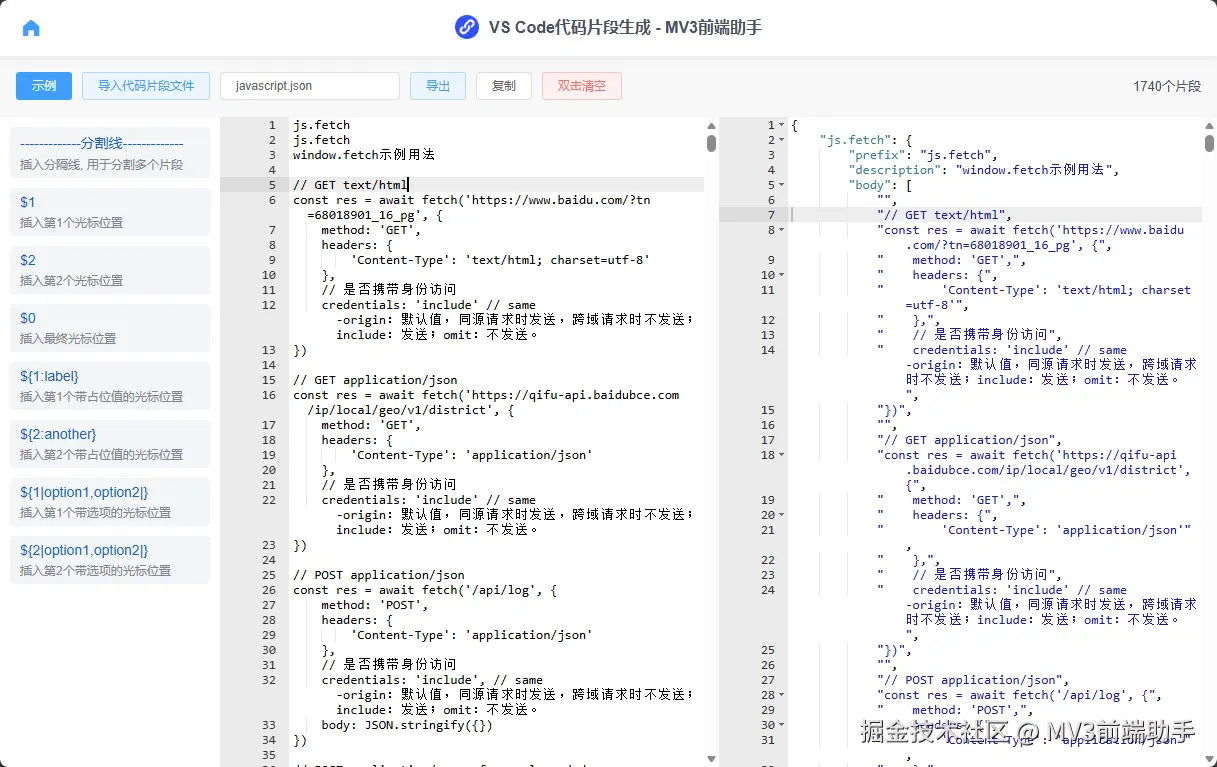Copy the output with the 复制 button
Viewport: 1217px width, 767px height.
[504, 86]
